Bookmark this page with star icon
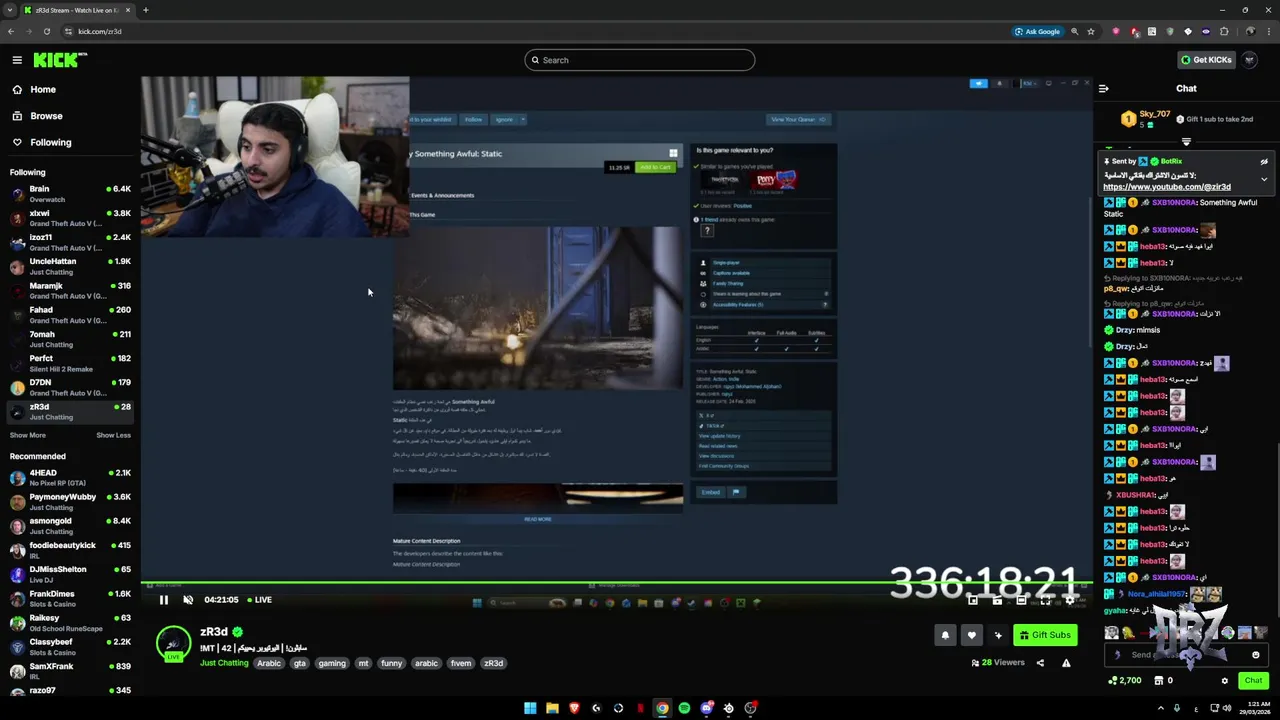 (x=1091, y=31)
